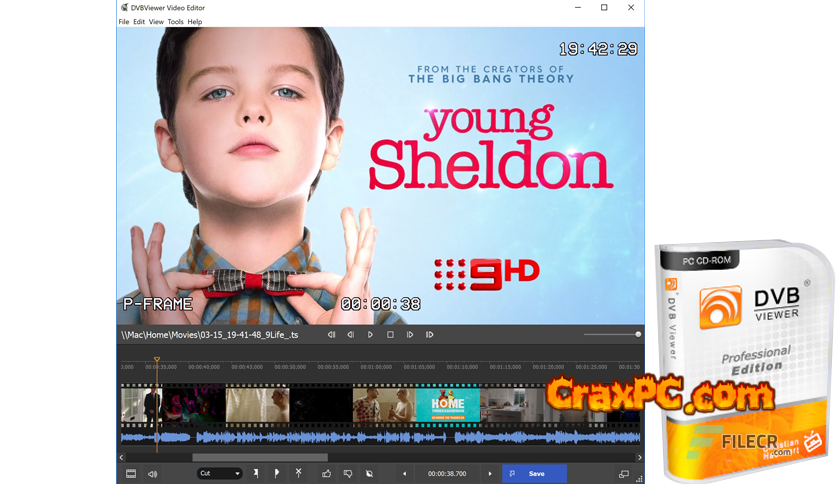Step forward one frame
This screenshot has width=836, height=484.
point(409,335)
